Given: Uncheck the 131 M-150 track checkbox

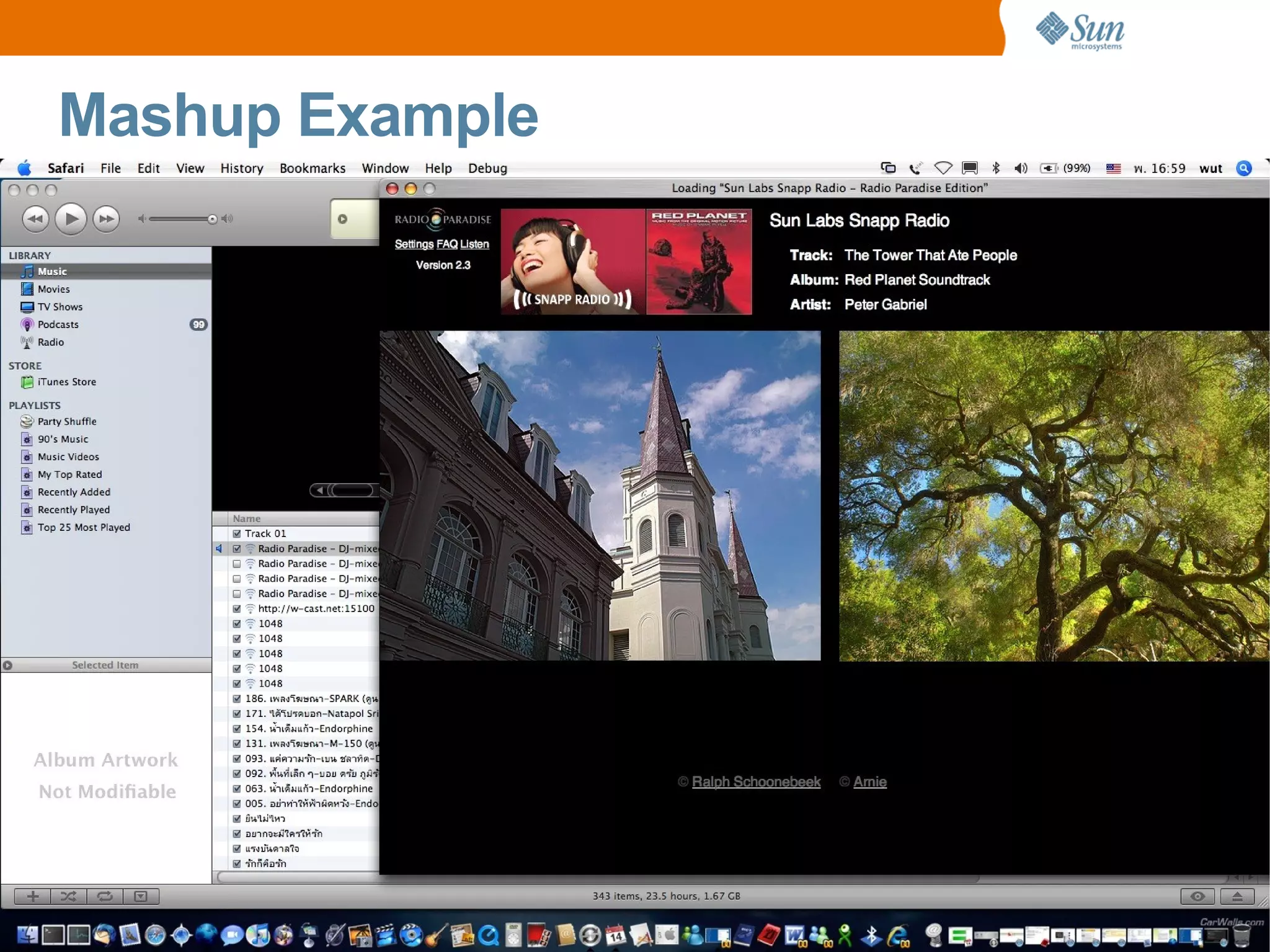Looking at the screenshot, I should (x=237, y=744).
